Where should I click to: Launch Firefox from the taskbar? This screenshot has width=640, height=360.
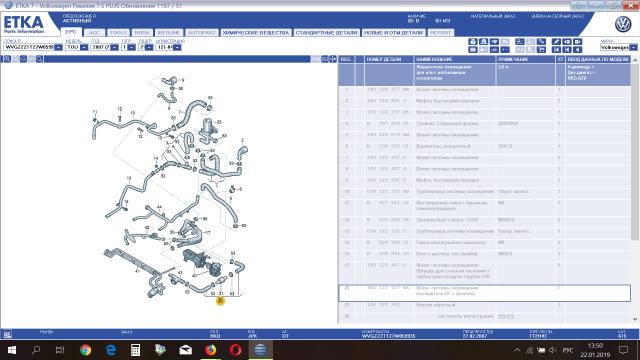click(x=211, y=350)
